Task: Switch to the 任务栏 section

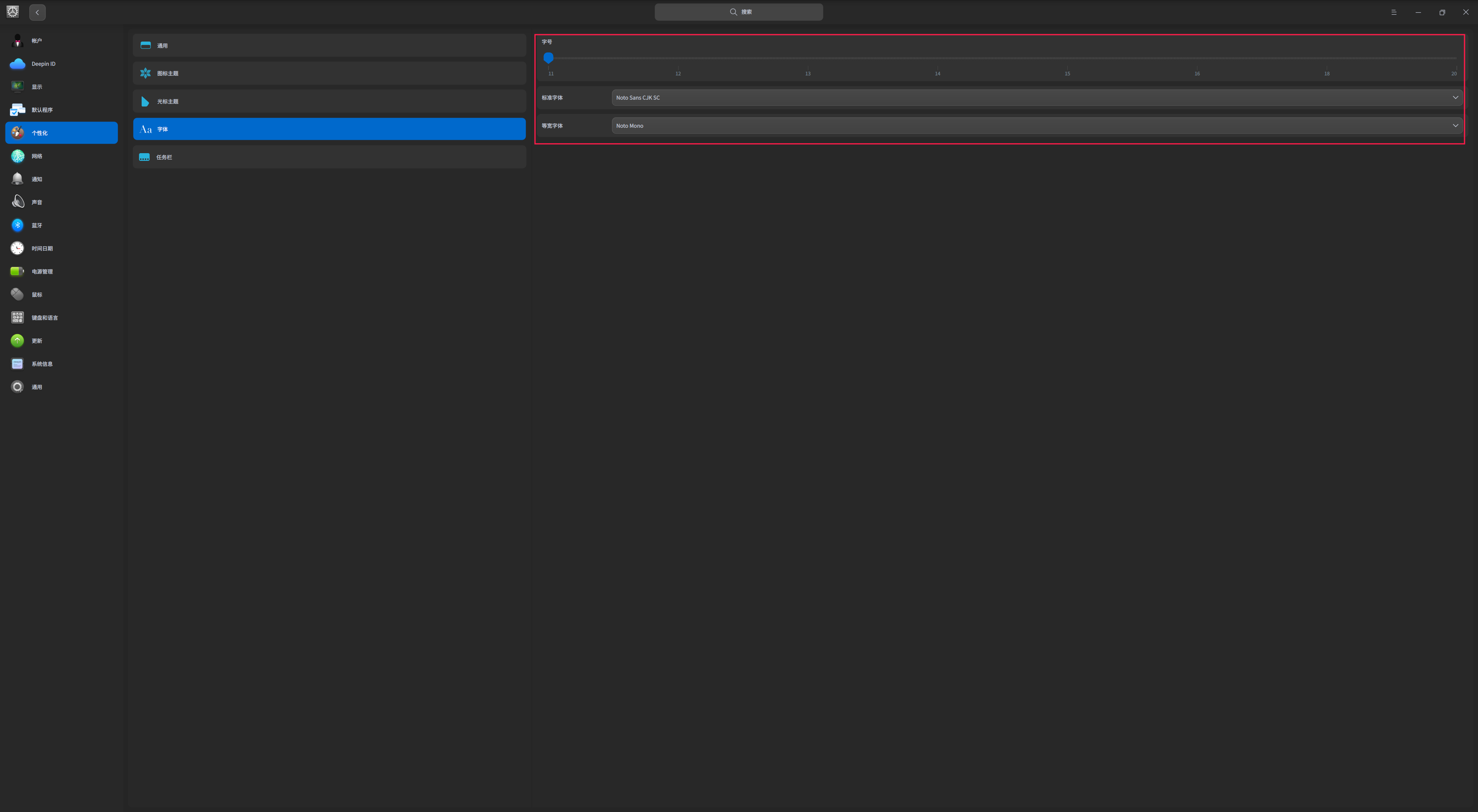Action: pyautogui.click(x=329, y=157)
